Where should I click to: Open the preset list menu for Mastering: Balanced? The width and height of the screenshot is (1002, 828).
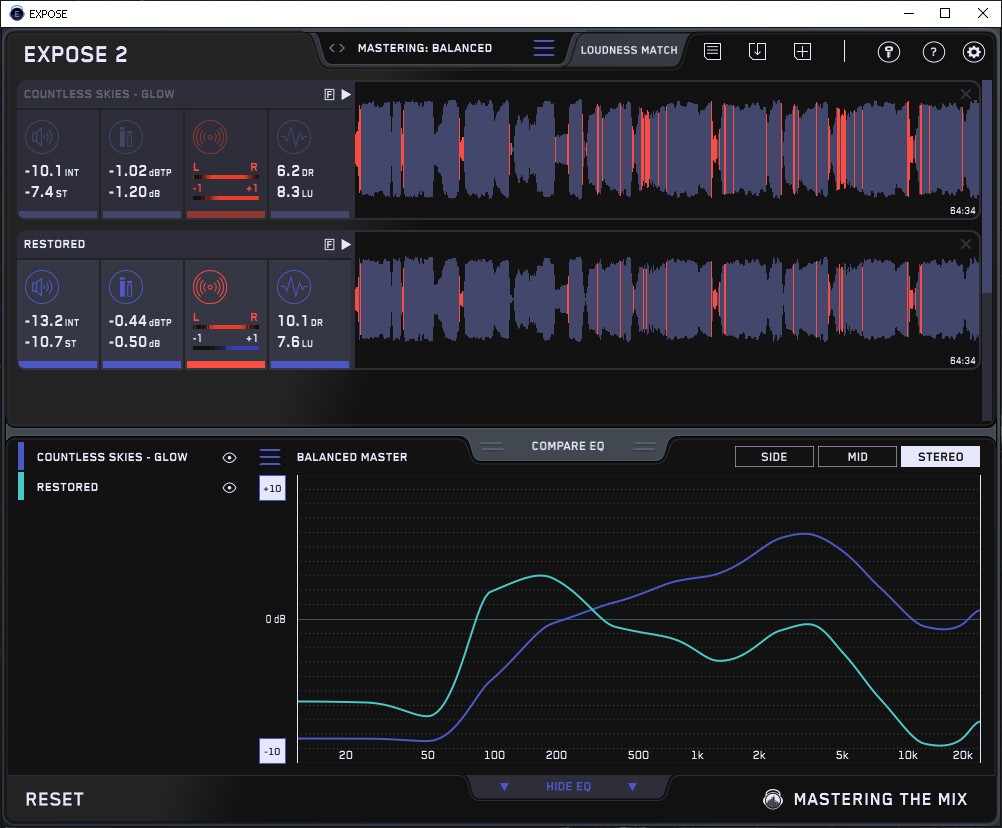(543, 48)
